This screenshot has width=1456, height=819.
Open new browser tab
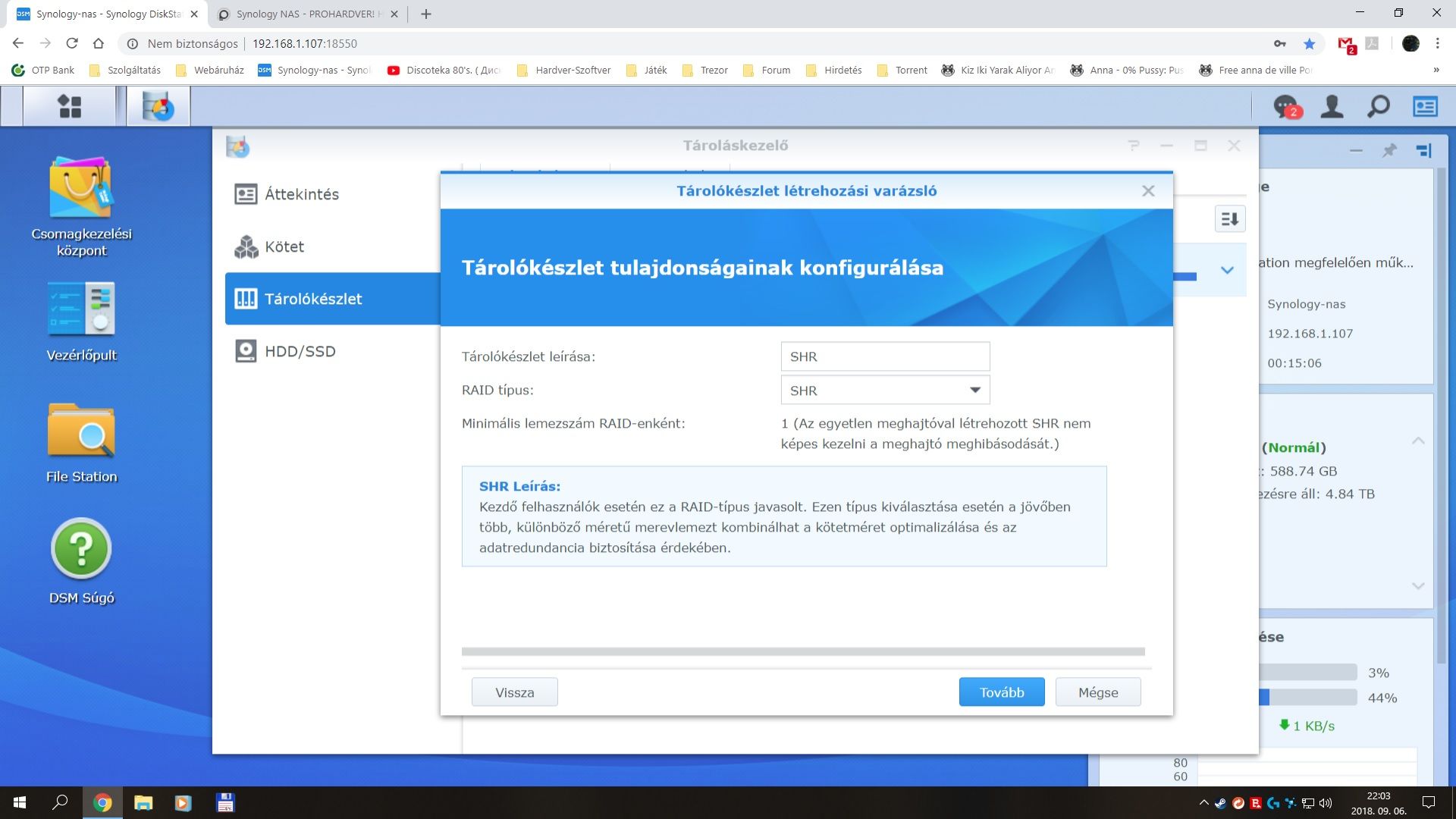(x=425, y=14)
